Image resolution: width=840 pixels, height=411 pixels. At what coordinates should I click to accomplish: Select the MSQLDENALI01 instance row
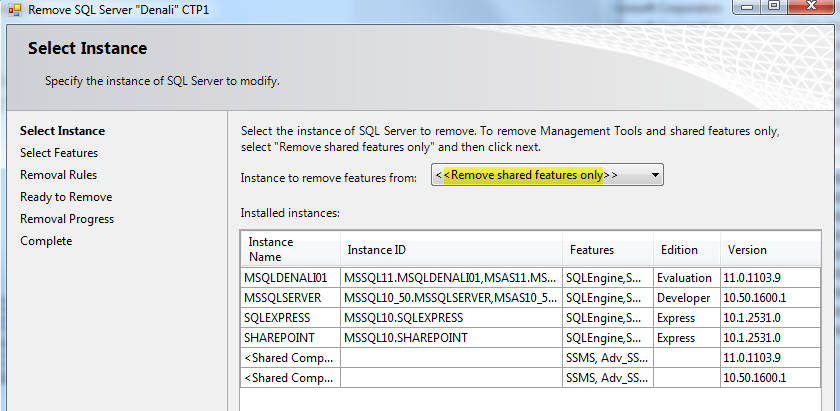point(530,278)
